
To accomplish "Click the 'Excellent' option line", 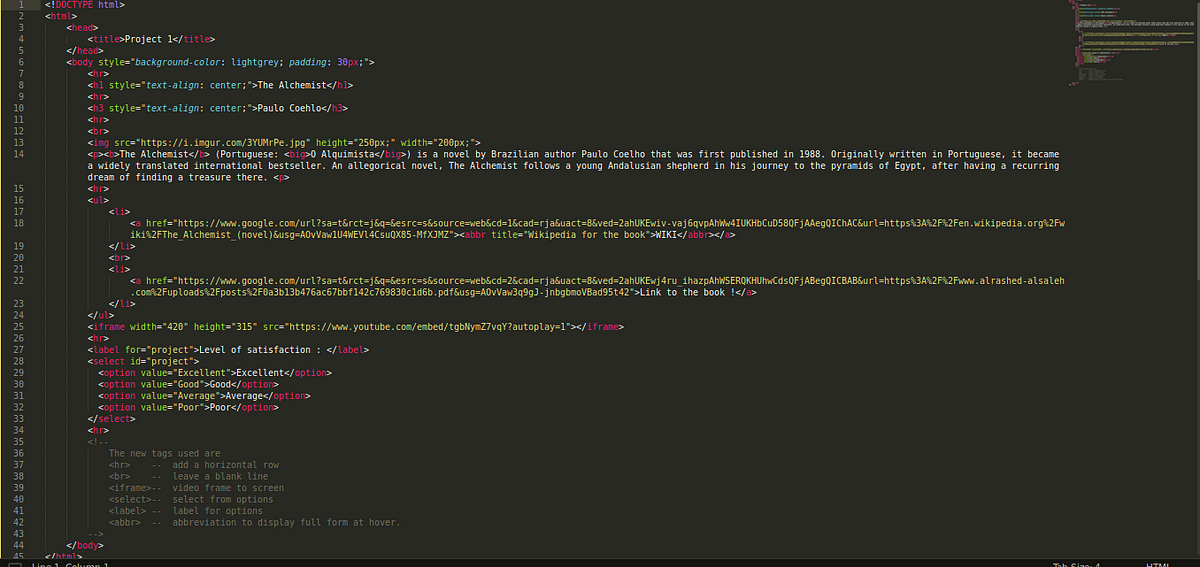I will pos(215,372).
